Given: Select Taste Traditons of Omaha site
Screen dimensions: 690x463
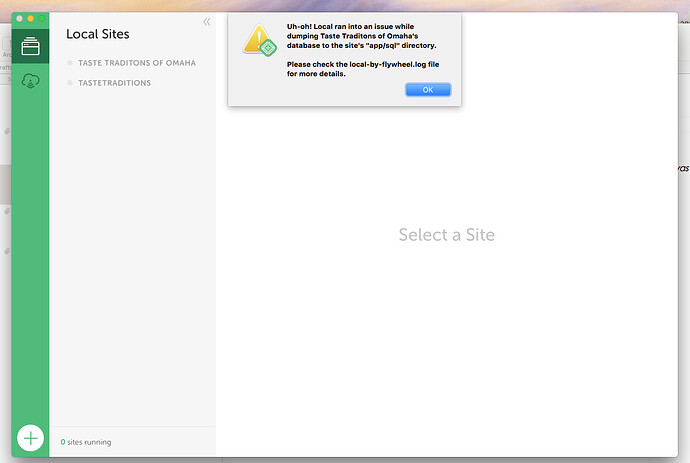Looking at the screenshot, I should click(x=137, y=63).
